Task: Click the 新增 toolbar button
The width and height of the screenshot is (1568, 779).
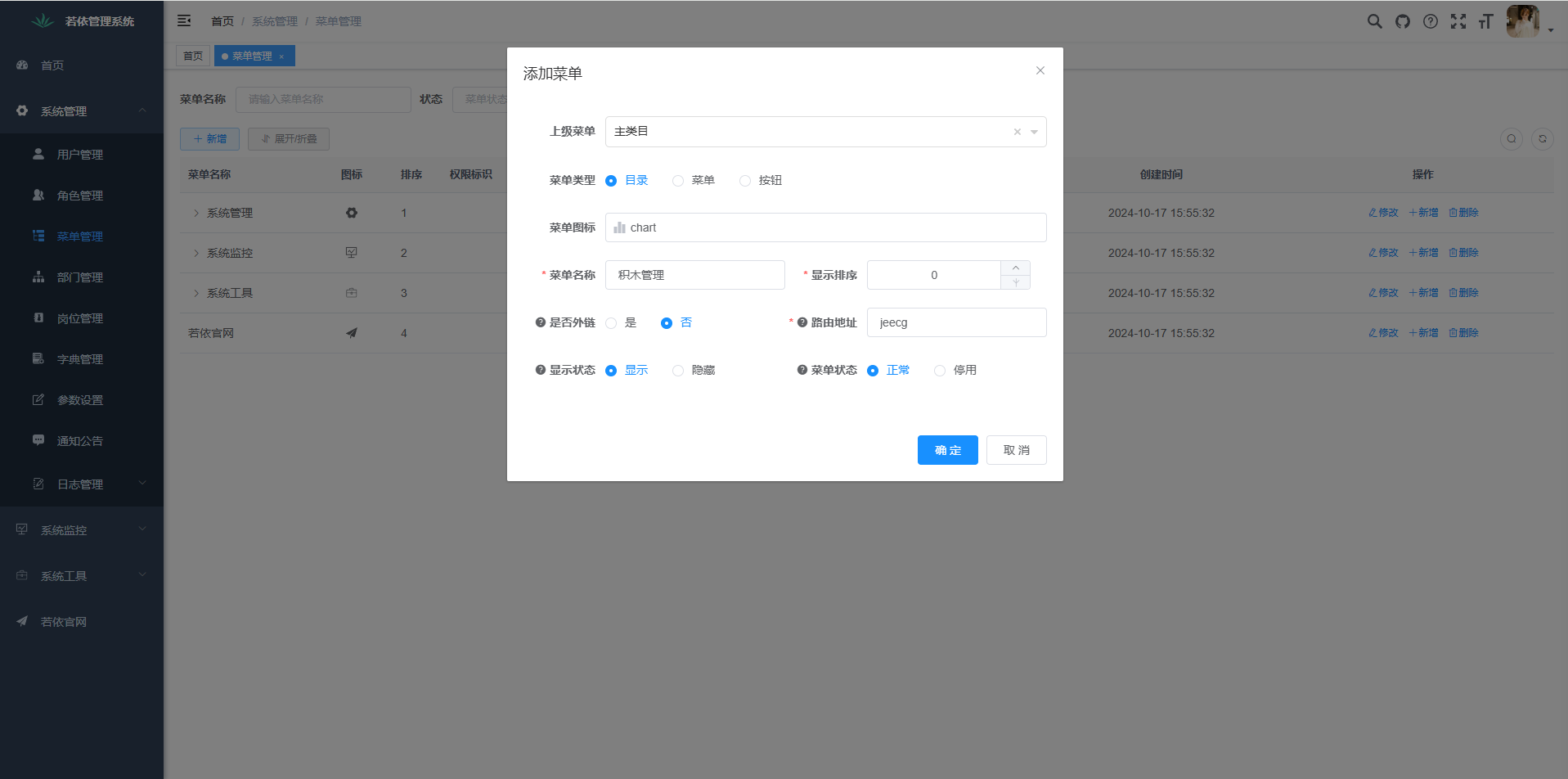Action: [x=209, y=139]
